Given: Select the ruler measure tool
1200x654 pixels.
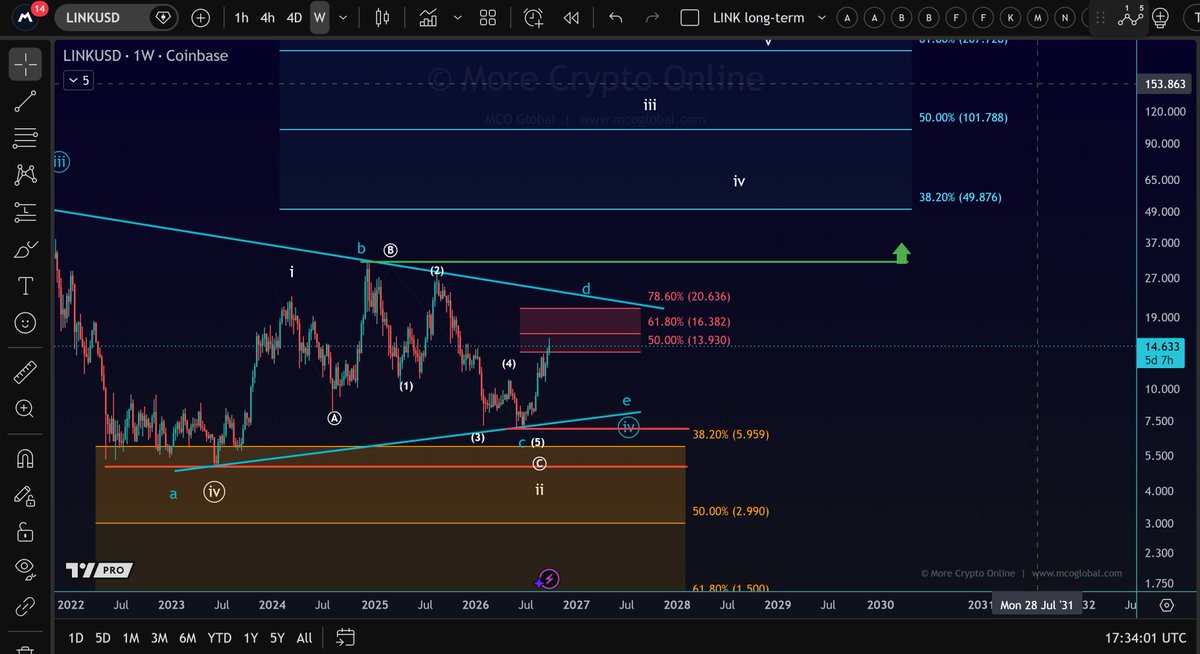Looking at the screenshot, I should (25, 372).
